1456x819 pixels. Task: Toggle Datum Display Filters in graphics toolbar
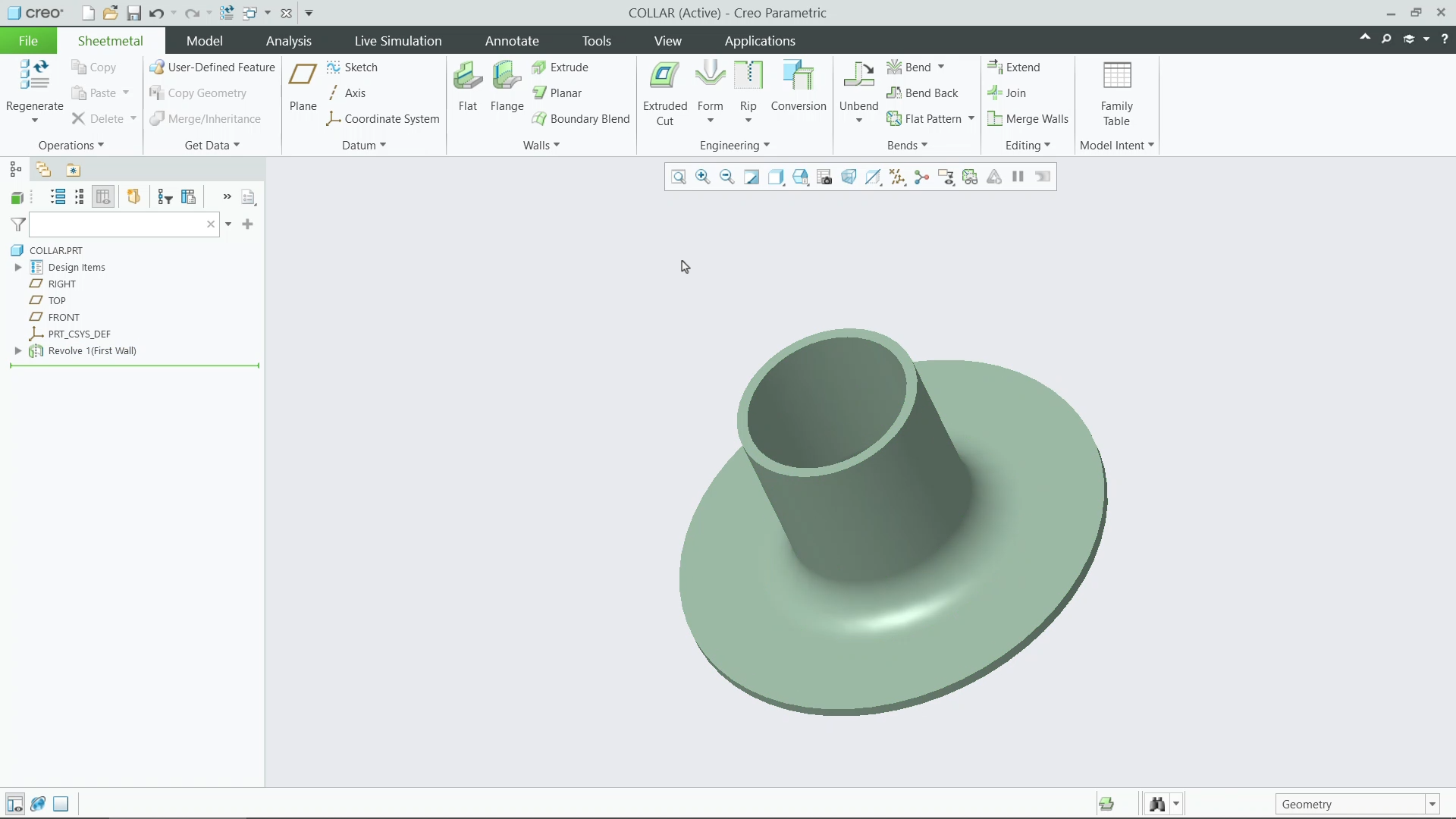(x=897, y=177)
